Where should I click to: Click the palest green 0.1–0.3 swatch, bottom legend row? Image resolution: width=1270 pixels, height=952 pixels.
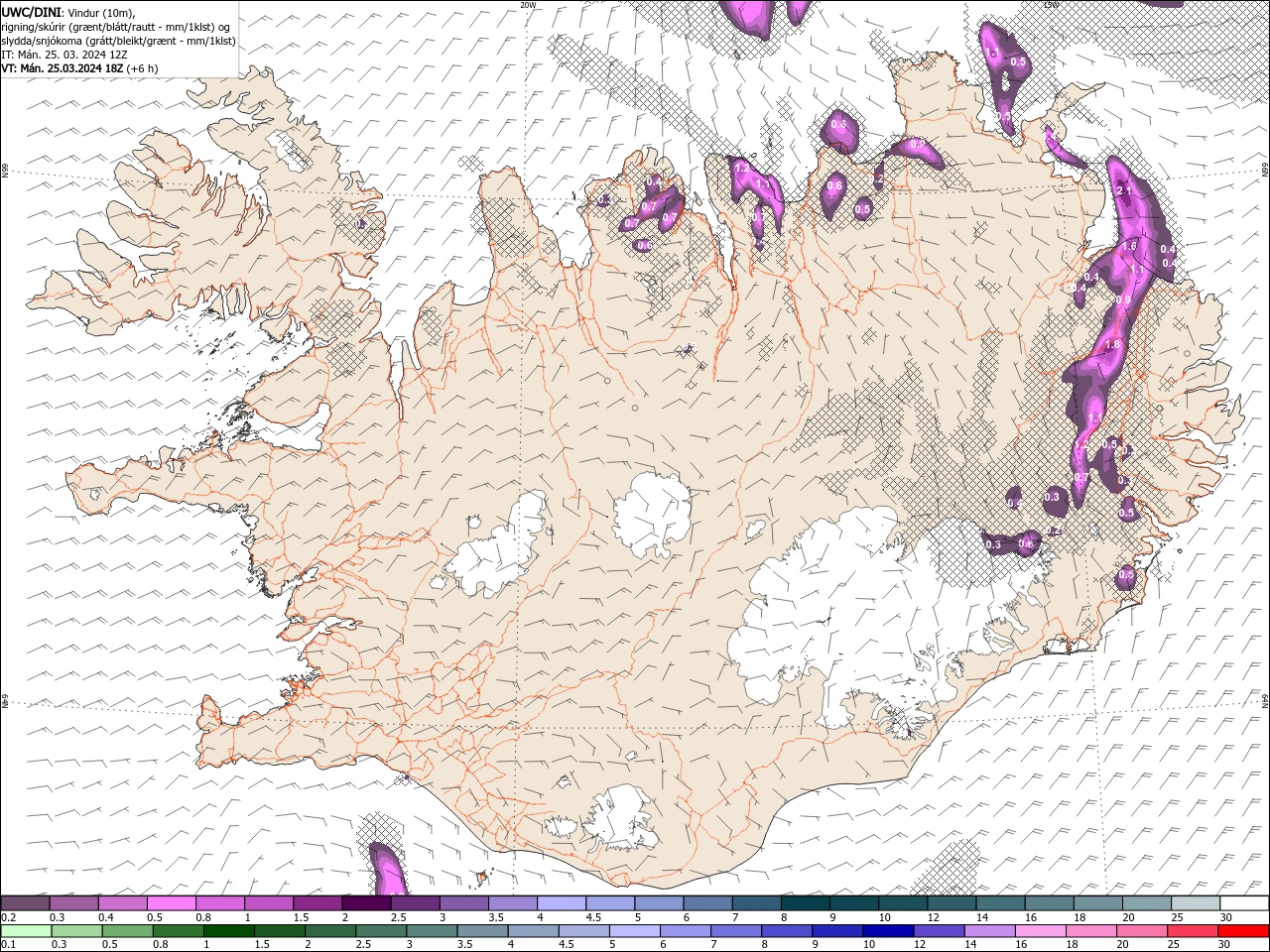[x=25, y=931]
